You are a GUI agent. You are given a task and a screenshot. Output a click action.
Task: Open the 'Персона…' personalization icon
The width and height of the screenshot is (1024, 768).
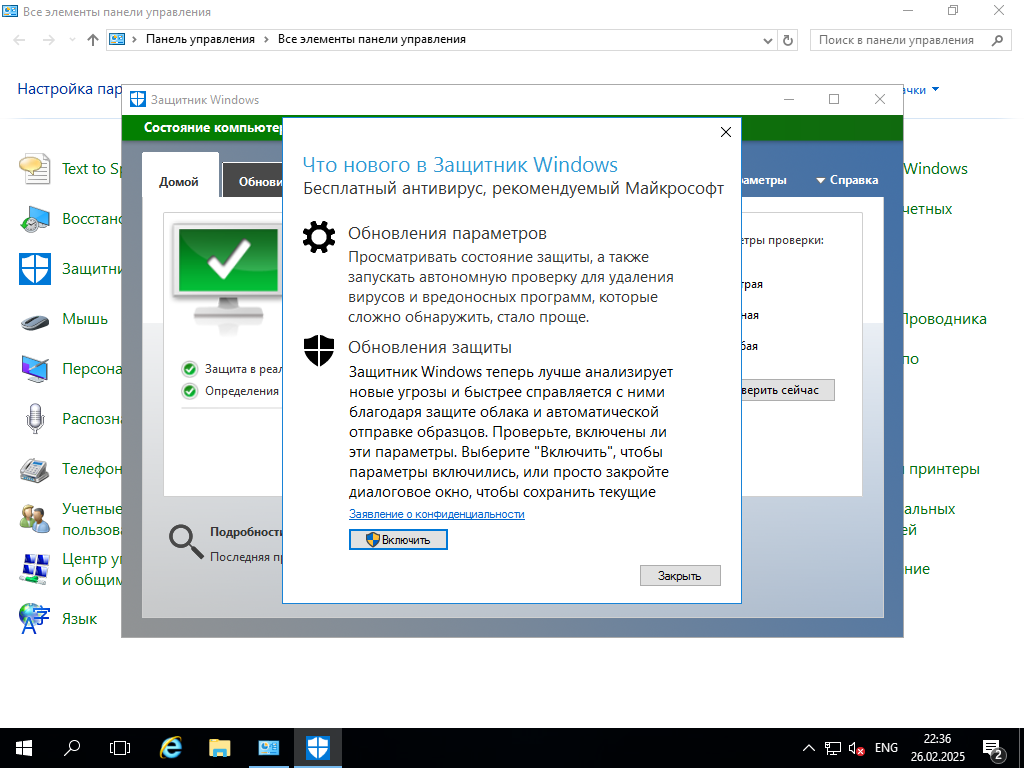tap(35, 369)
